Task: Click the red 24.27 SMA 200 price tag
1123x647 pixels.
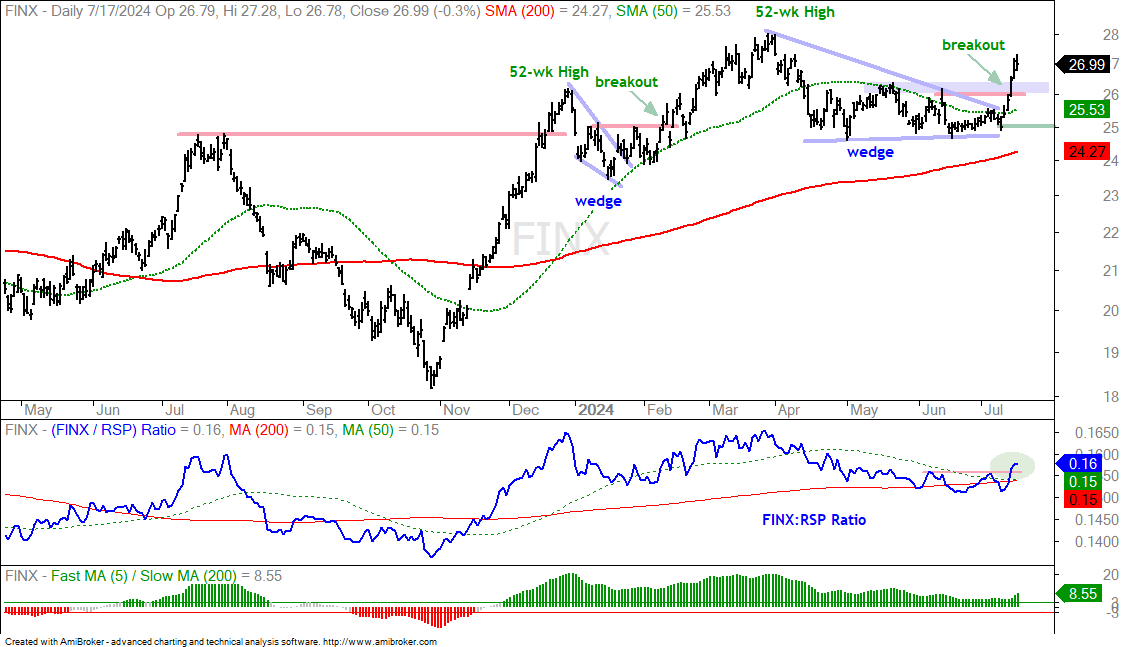Action: tap(1087, 151)
